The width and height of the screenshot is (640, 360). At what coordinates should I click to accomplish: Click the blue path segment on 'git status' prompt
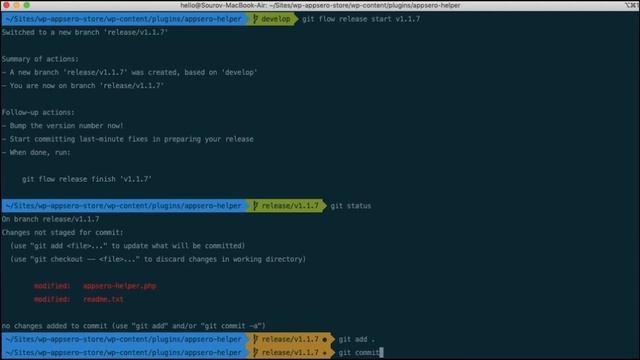124,206
